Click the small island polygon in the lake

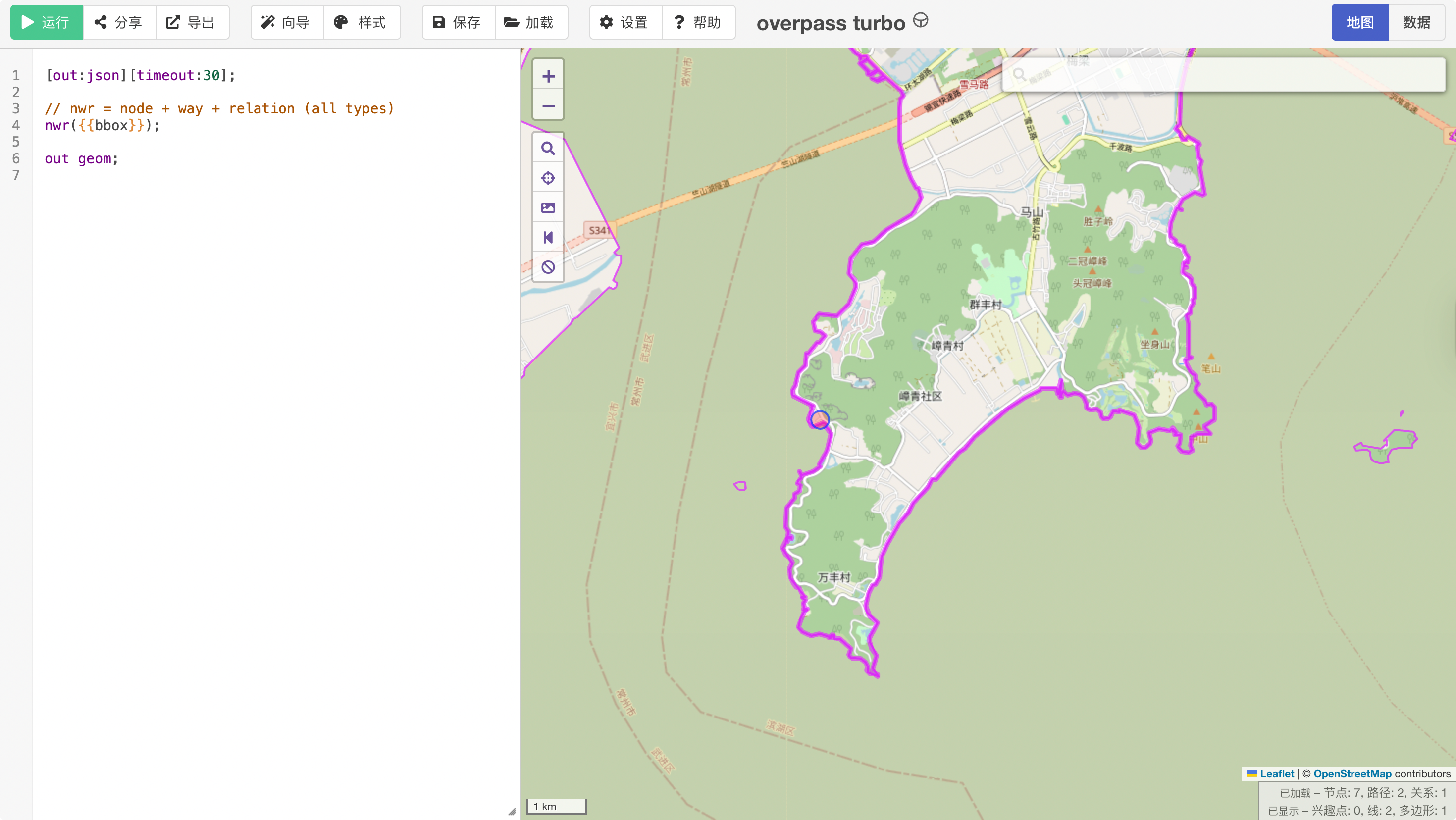coord(740,485)
